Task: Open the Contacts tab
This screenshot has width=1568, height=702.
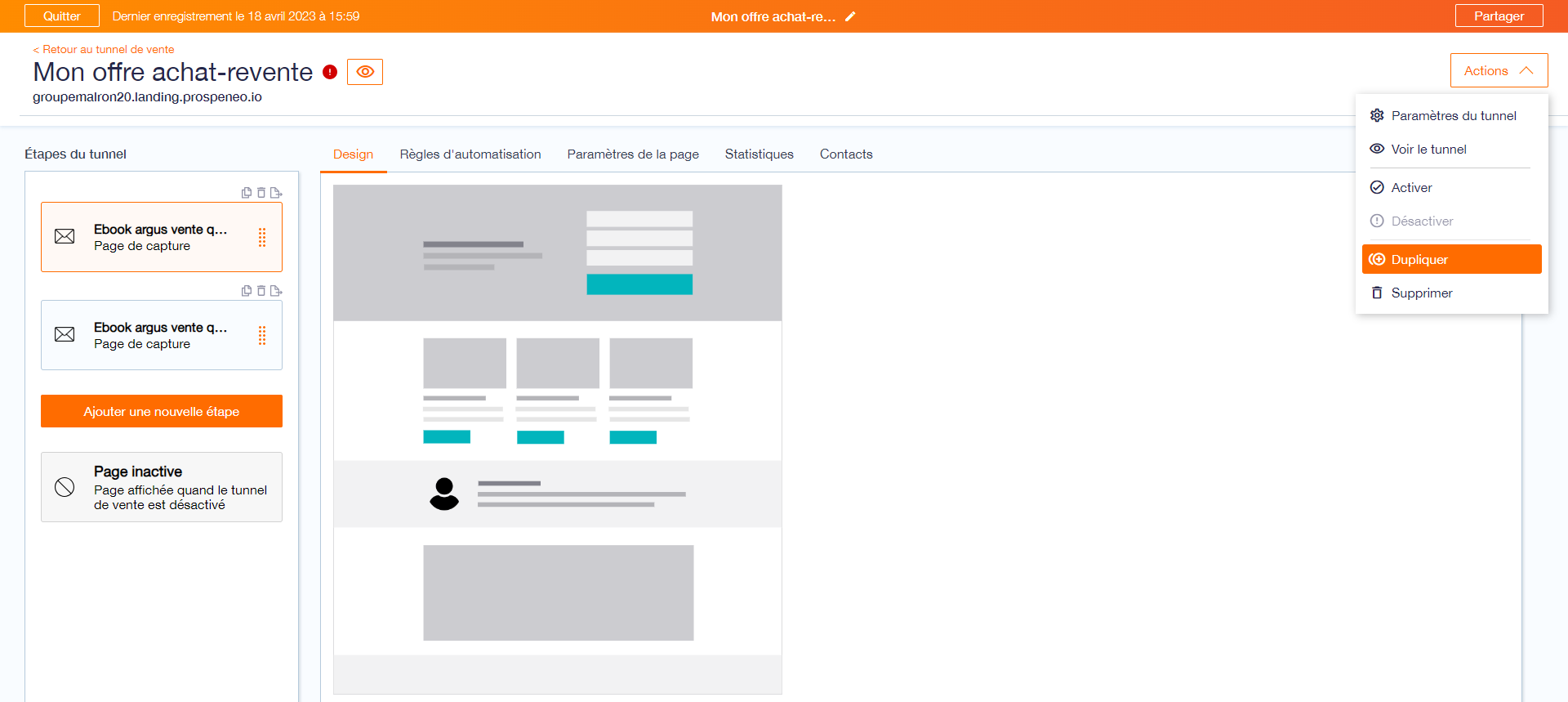Action: [x=846, y=154]
